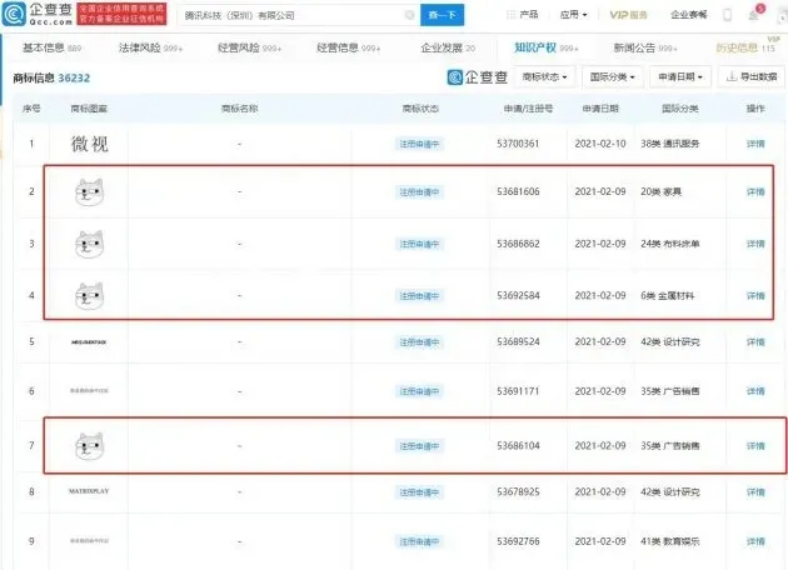Expand the 国际分类 filter dropdown
Image resolution: width=788 pixels, height=570 pixels.
tap(613, 77)
